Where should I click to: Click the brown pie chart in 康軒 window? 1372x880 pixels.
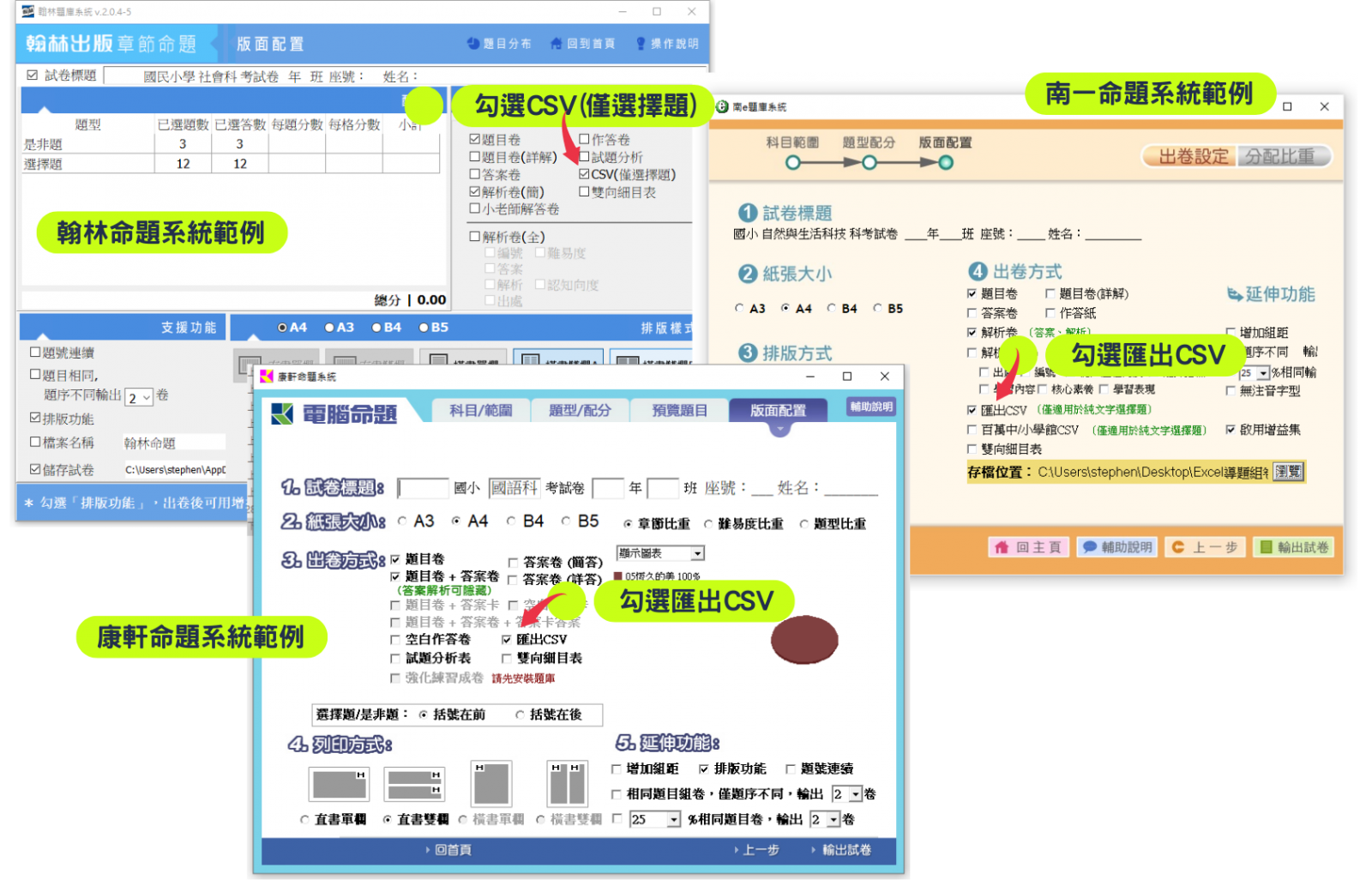(x=803, y=640)
